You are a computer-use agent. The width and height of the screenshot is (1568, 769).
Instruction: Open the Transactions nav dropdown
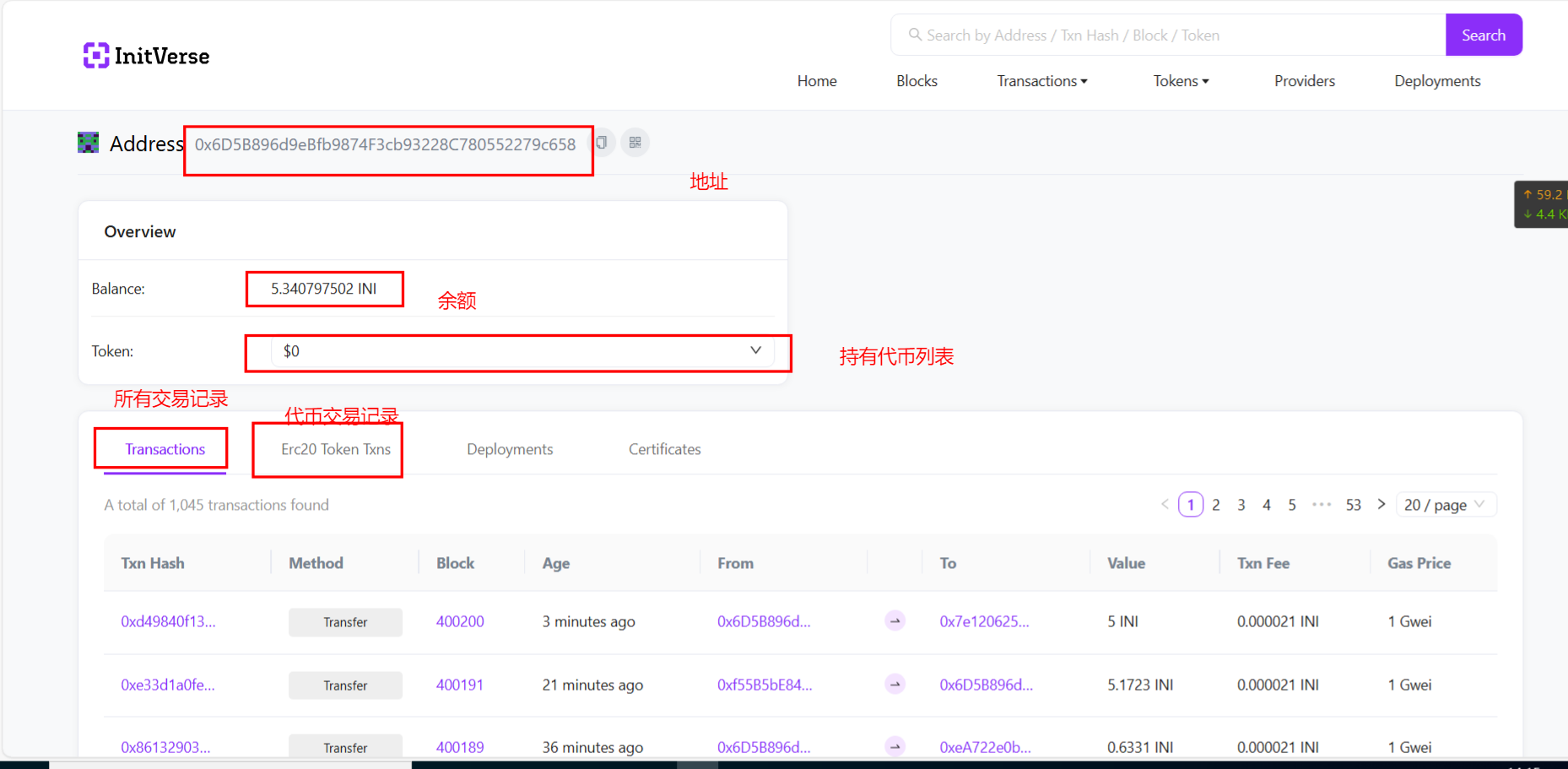[1042, 81]
